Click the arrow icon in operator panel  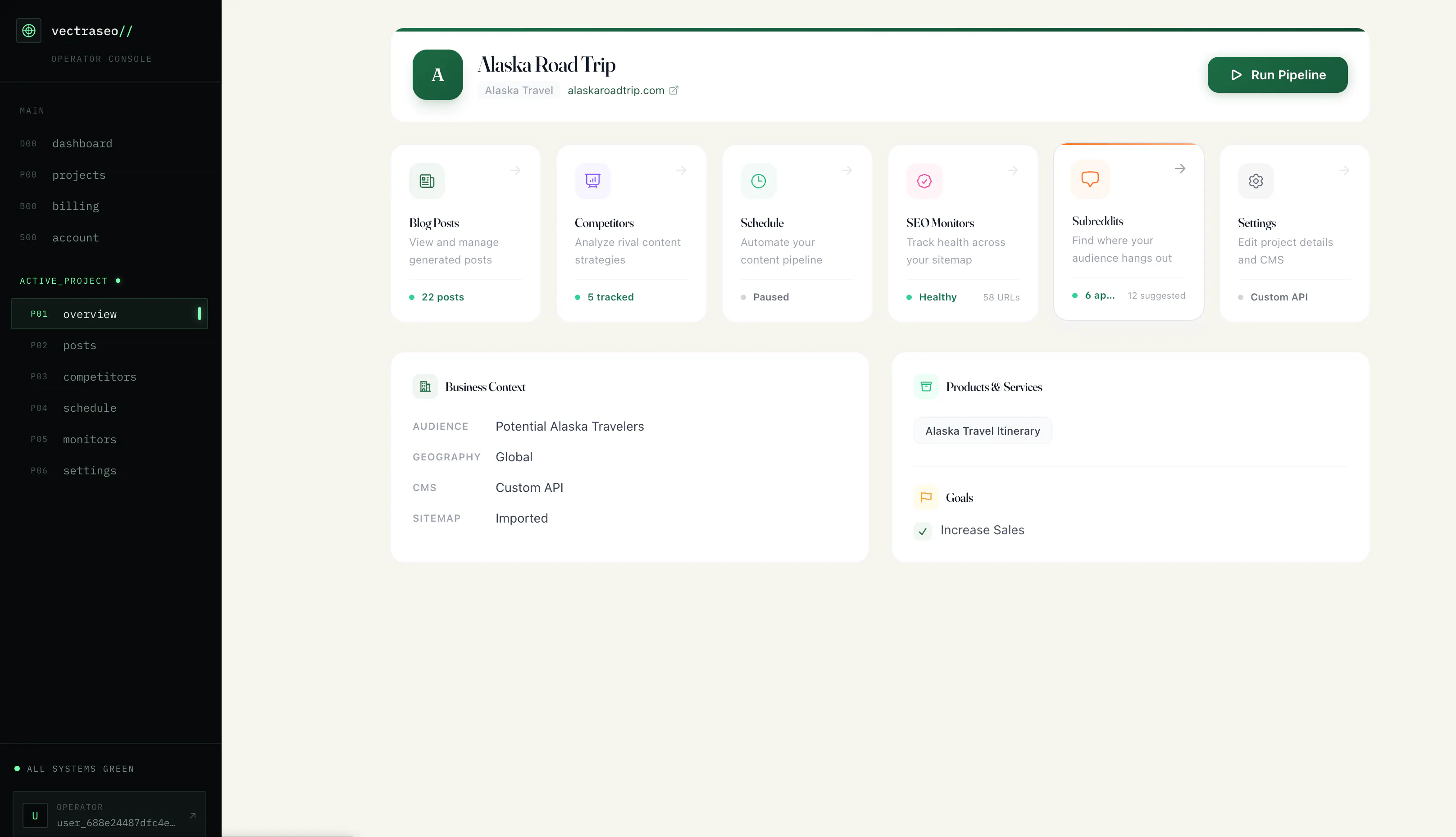[x=192, y=815]
